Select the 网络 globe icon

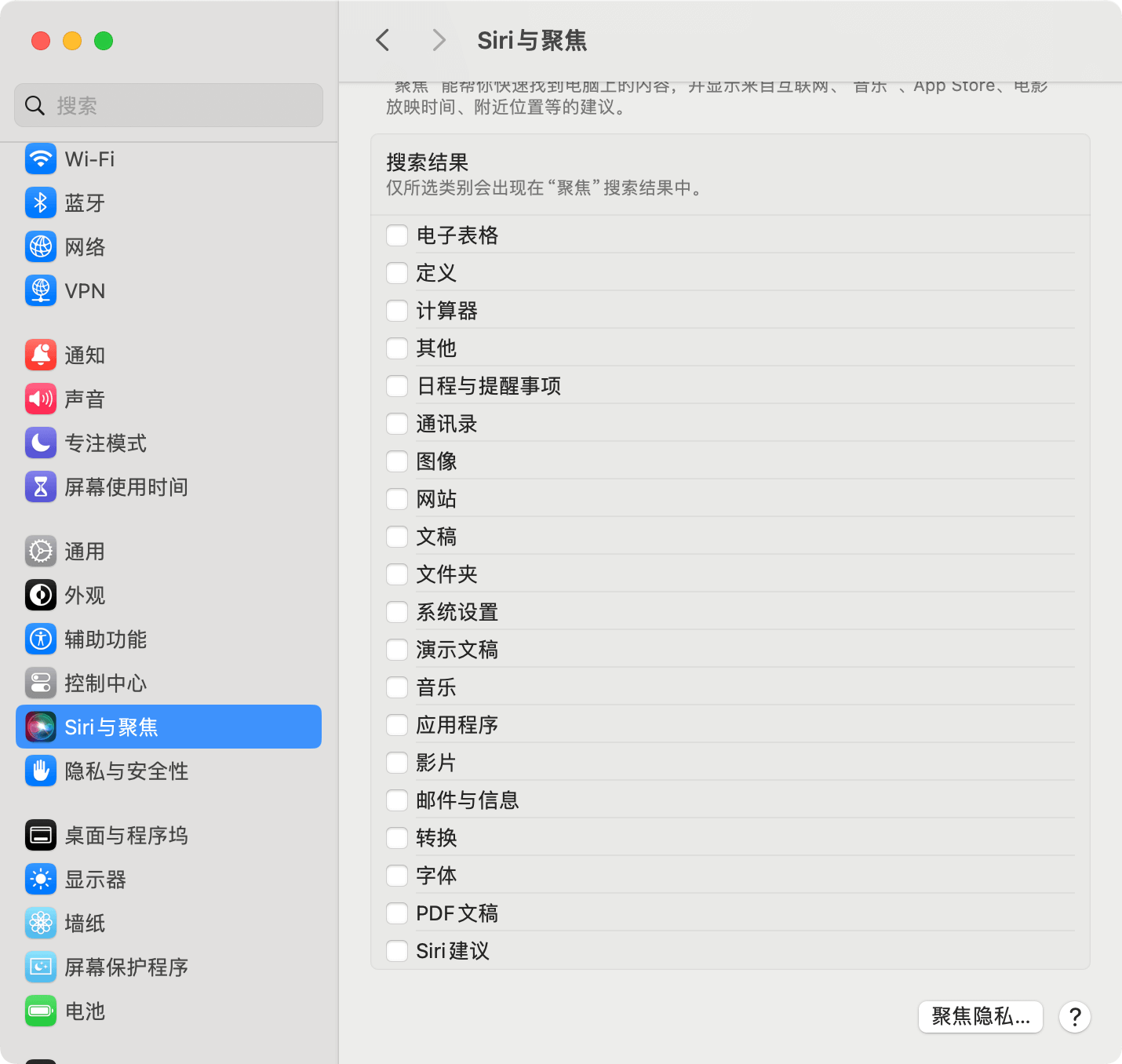click(x=41, y=247)
